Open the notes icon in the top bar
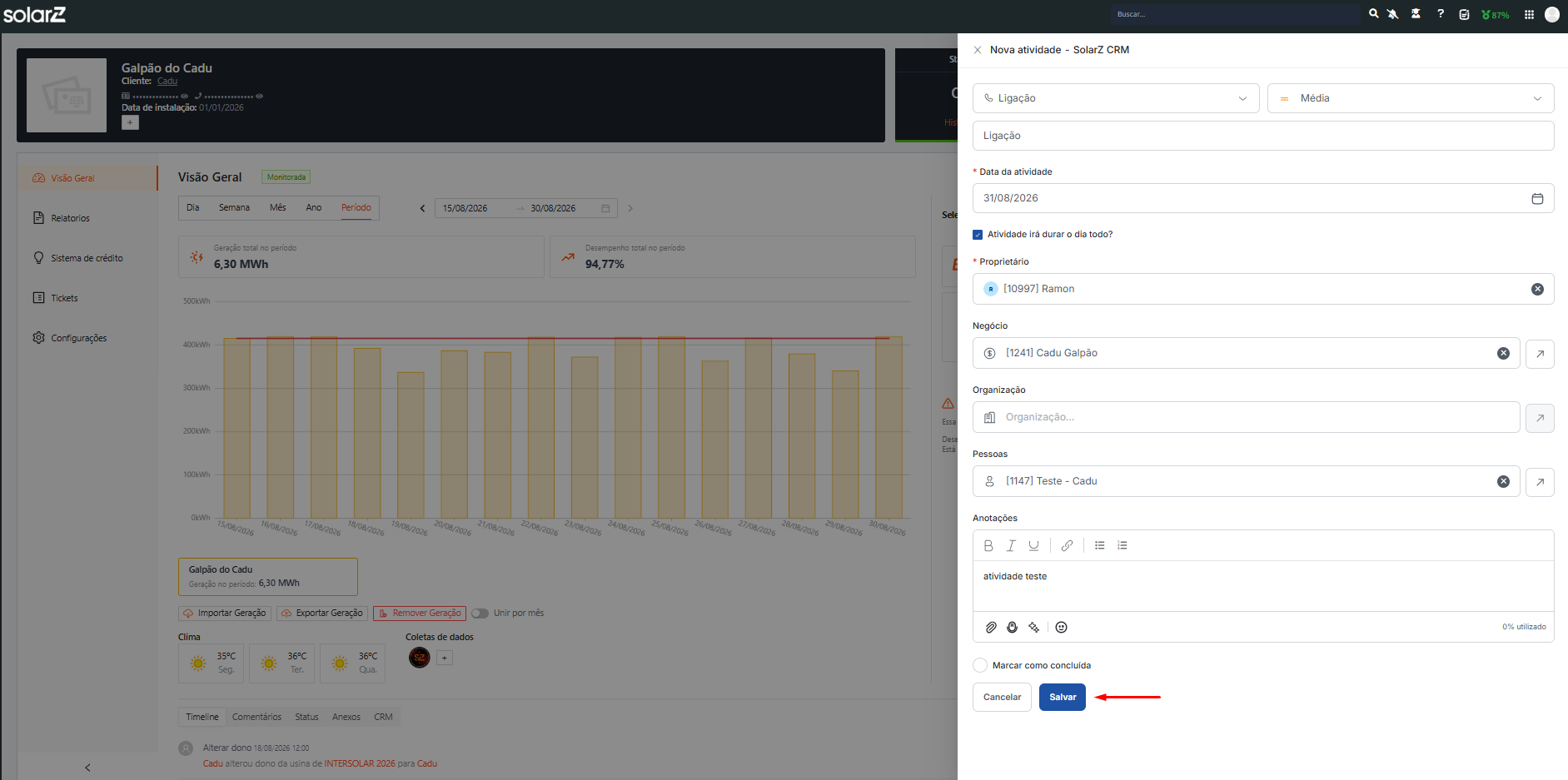 [x=1464, y=14]
